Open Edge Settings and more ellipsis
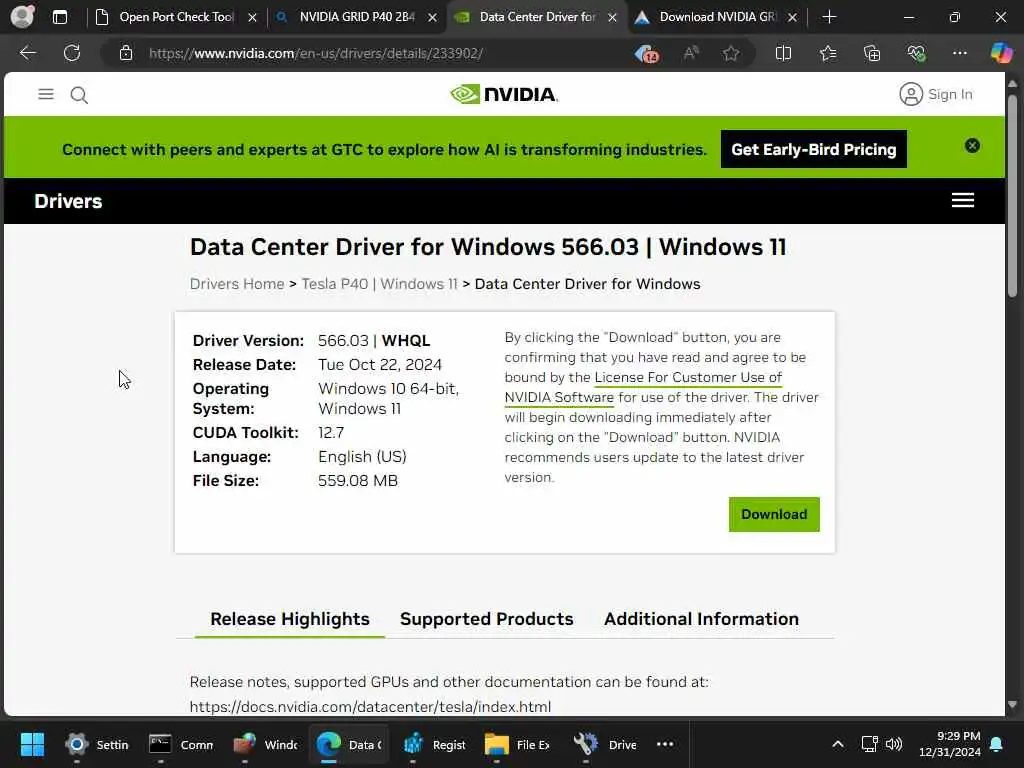Screen dimensions: 1024x768 click(959, 53)
